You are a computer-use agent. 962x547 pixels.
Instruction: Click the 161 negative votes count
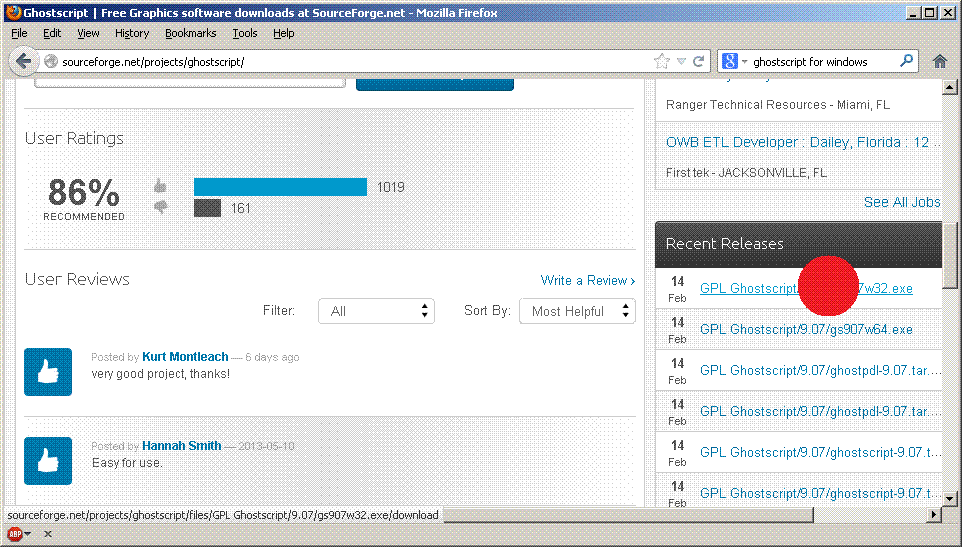pyautogui.click(x=240, y=208)
